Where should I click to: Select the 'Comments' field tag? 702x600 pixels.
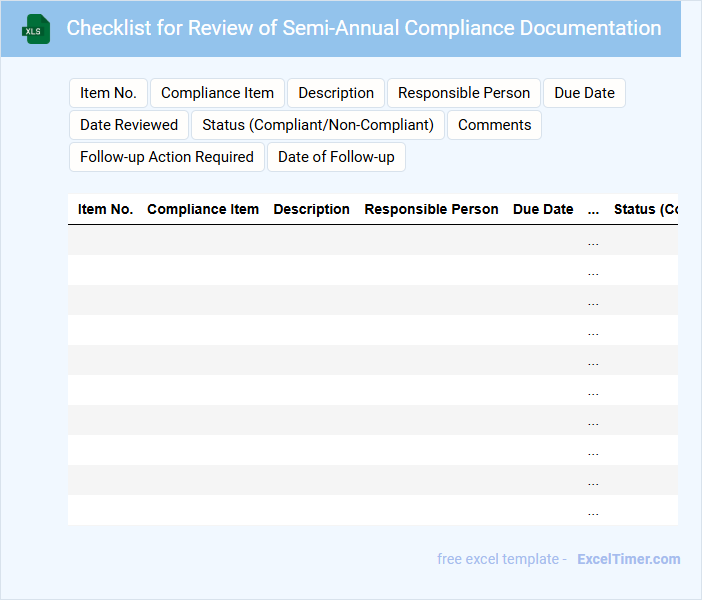point(494,125)
